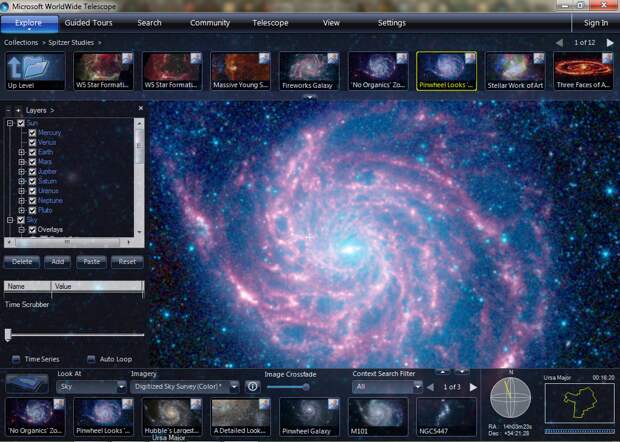Click the Ursa Major constellation overview

click(580, 402)
